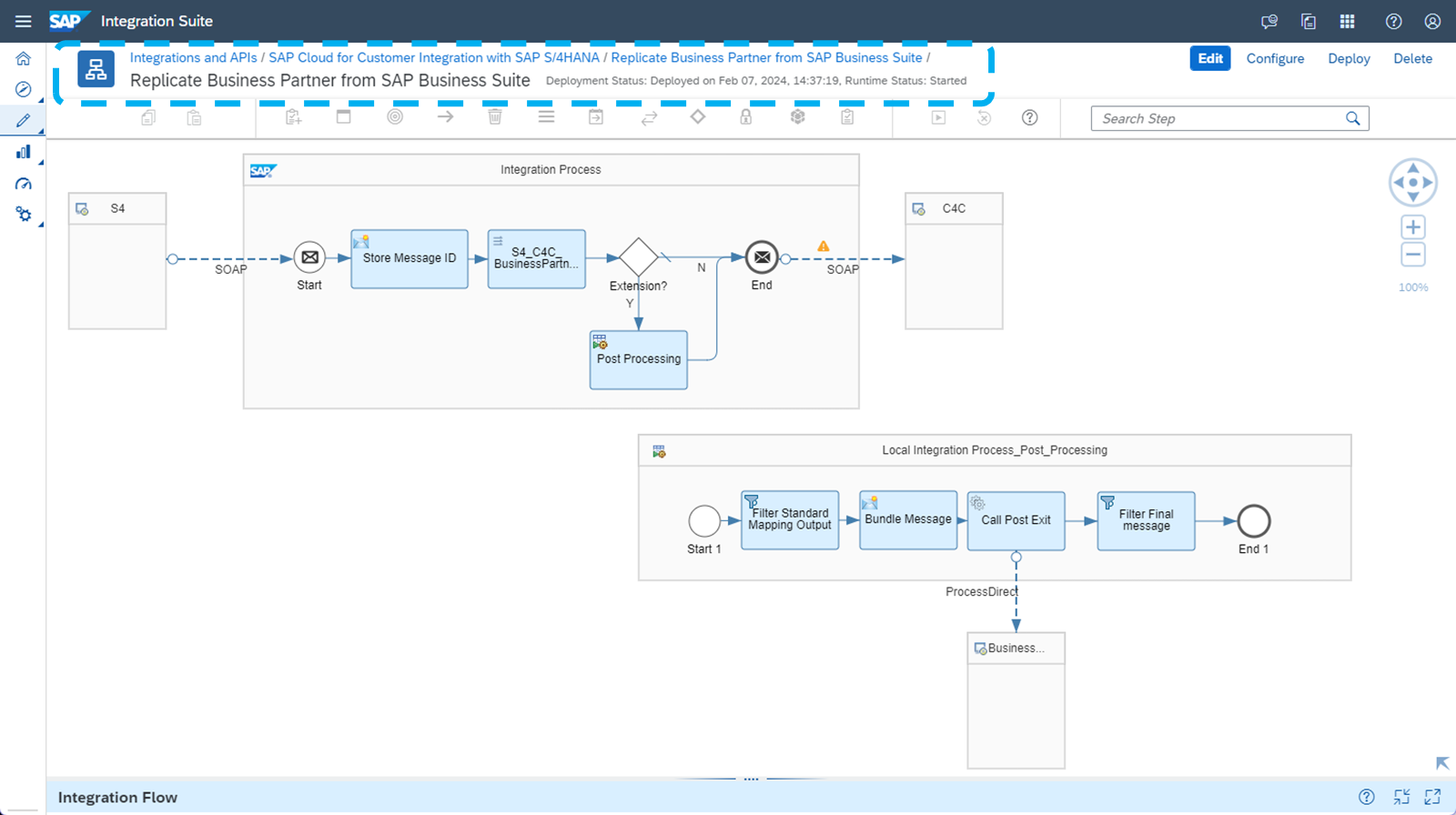Pan the canvas left with navigator arrow

tap(1399, 182)
